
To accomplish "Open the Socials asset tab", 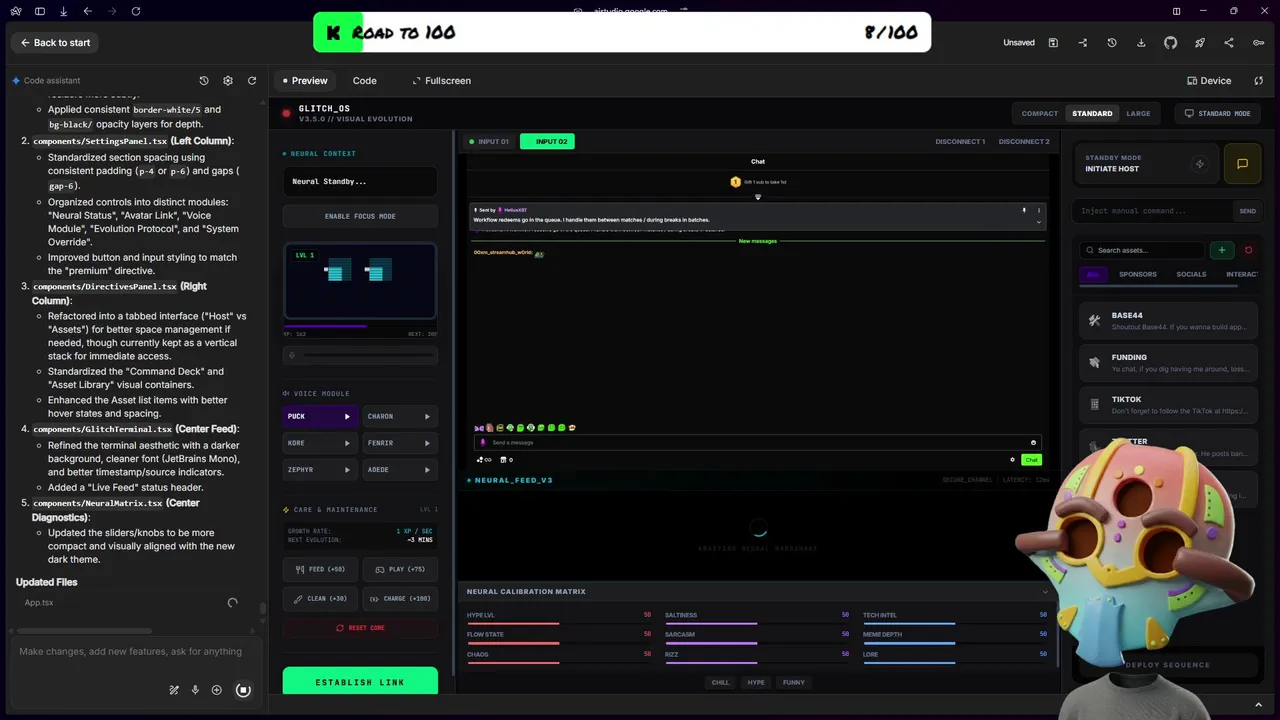I will [x=1191, y=274].
